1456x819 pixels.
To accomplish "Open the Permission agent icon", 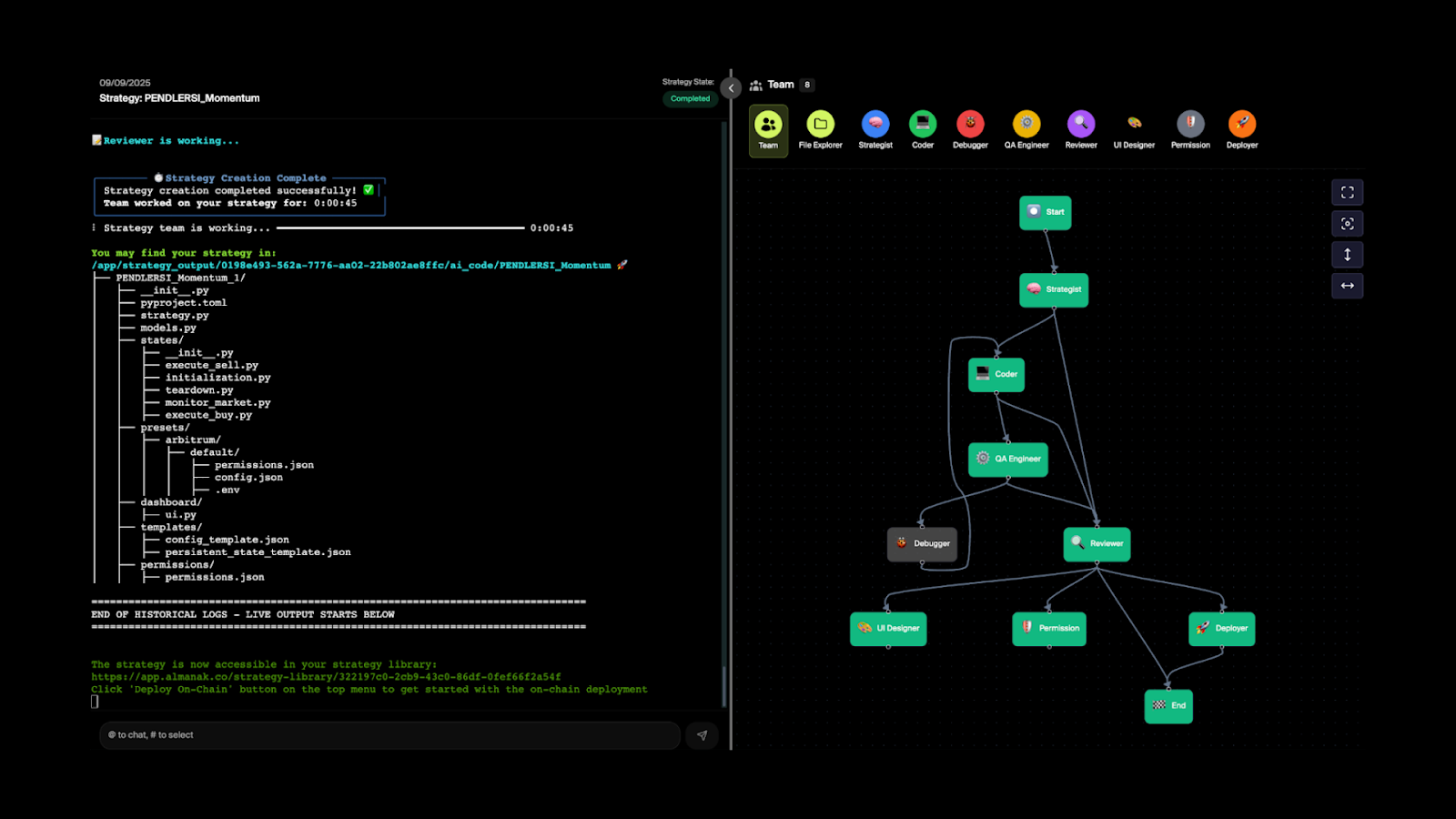I will 1190,124.
